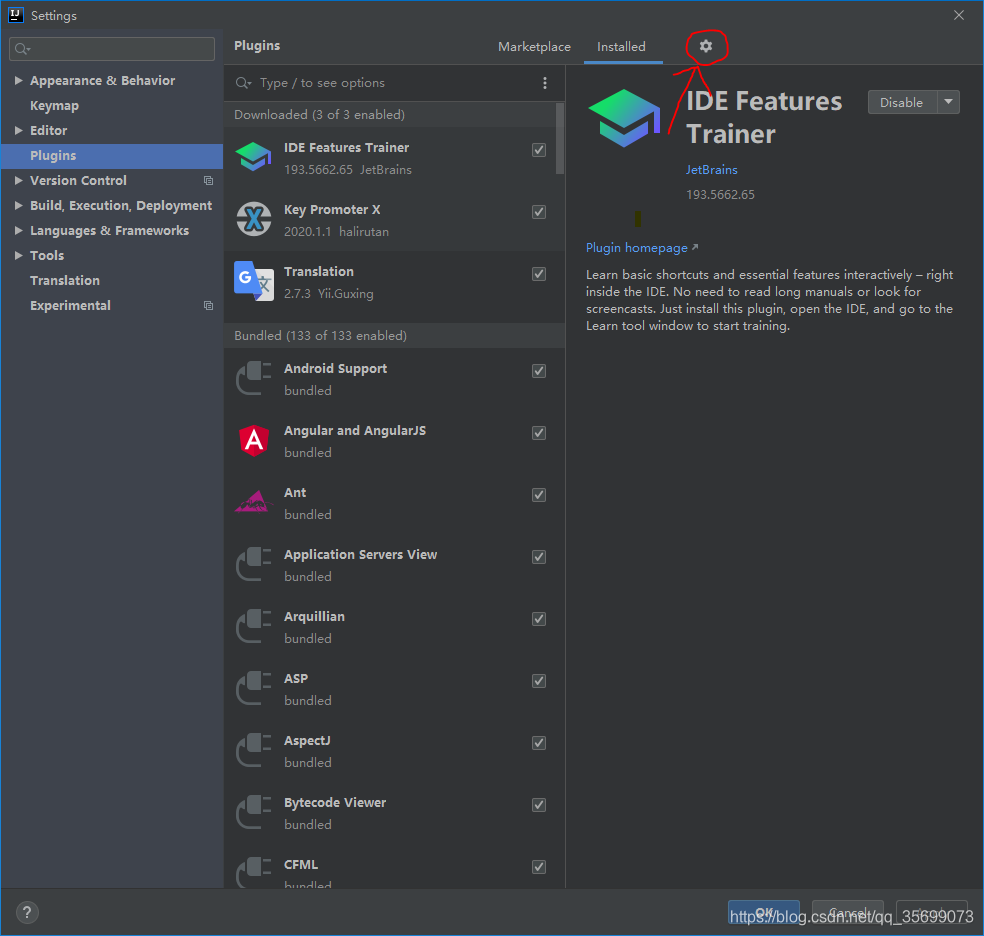The width and height of the screenshot is (984, 936).
Task: Click the ASP plug icon
Action: pos(254,688)
